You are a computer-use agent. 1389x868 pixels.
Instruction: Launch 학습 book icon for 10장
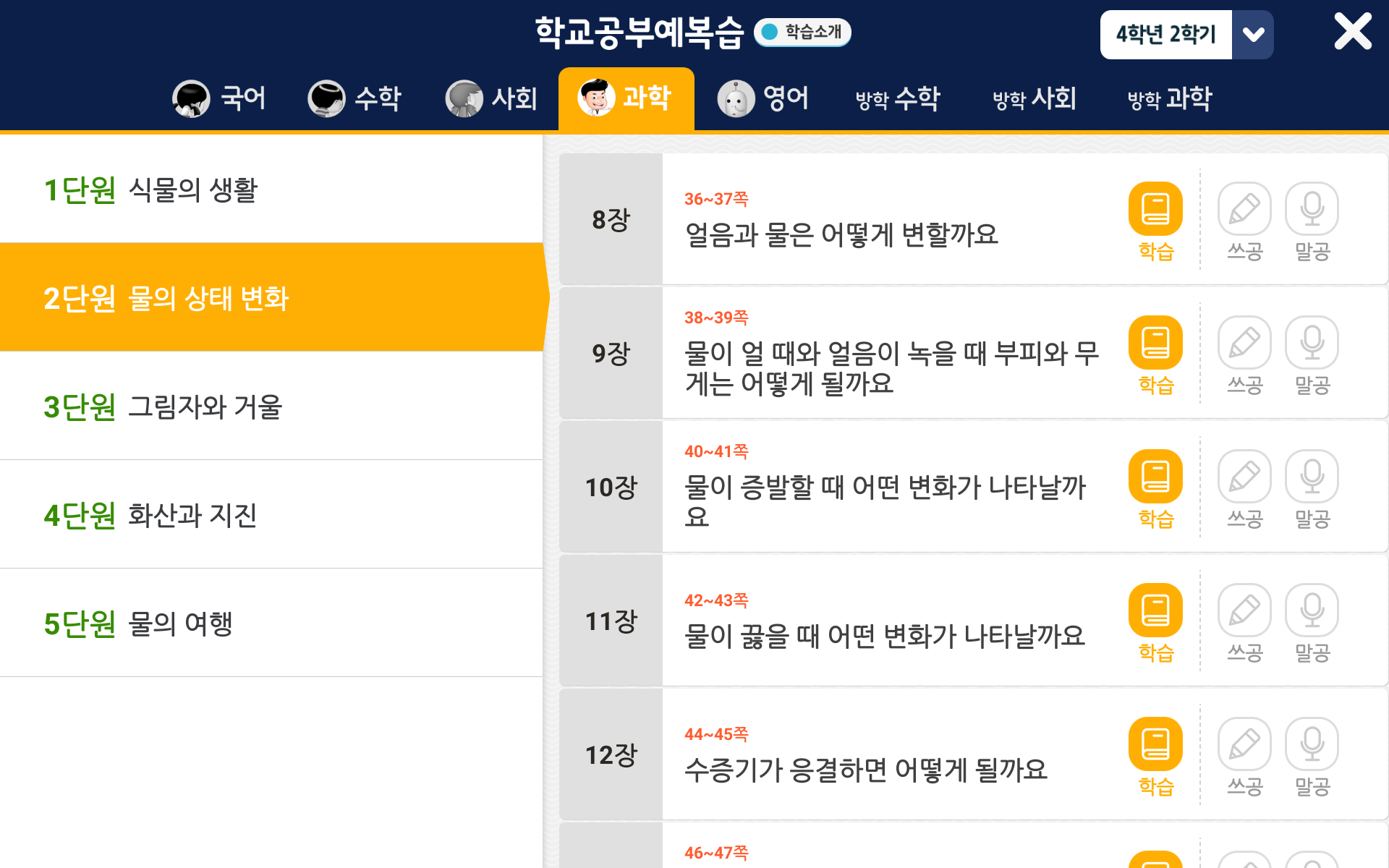coord(1155,477)
